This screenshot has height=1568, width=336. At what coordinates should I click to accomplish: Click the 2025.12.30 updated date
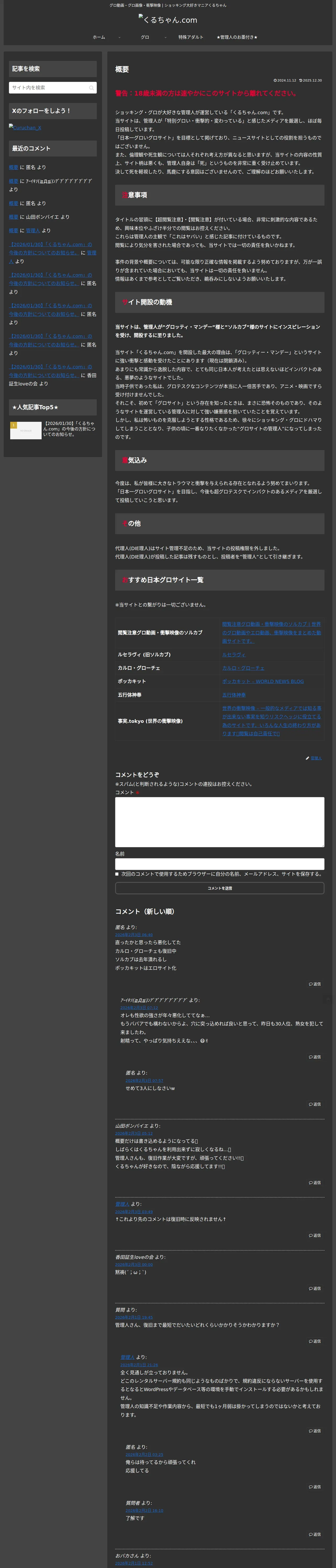coord(310,80)
